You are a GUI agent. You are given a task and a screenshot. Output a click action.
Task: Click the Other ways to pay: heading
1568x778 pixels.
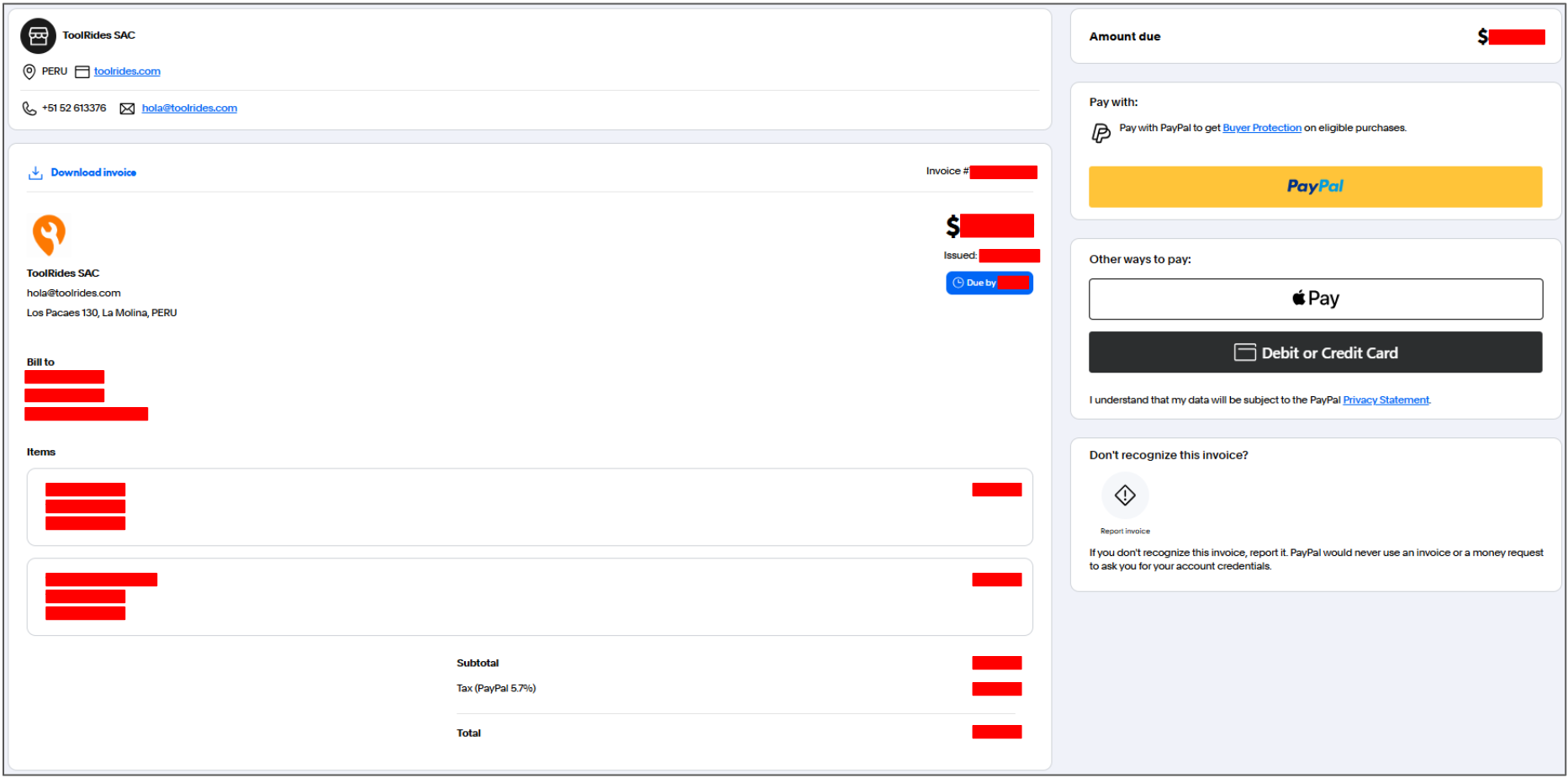[1140, 260]
